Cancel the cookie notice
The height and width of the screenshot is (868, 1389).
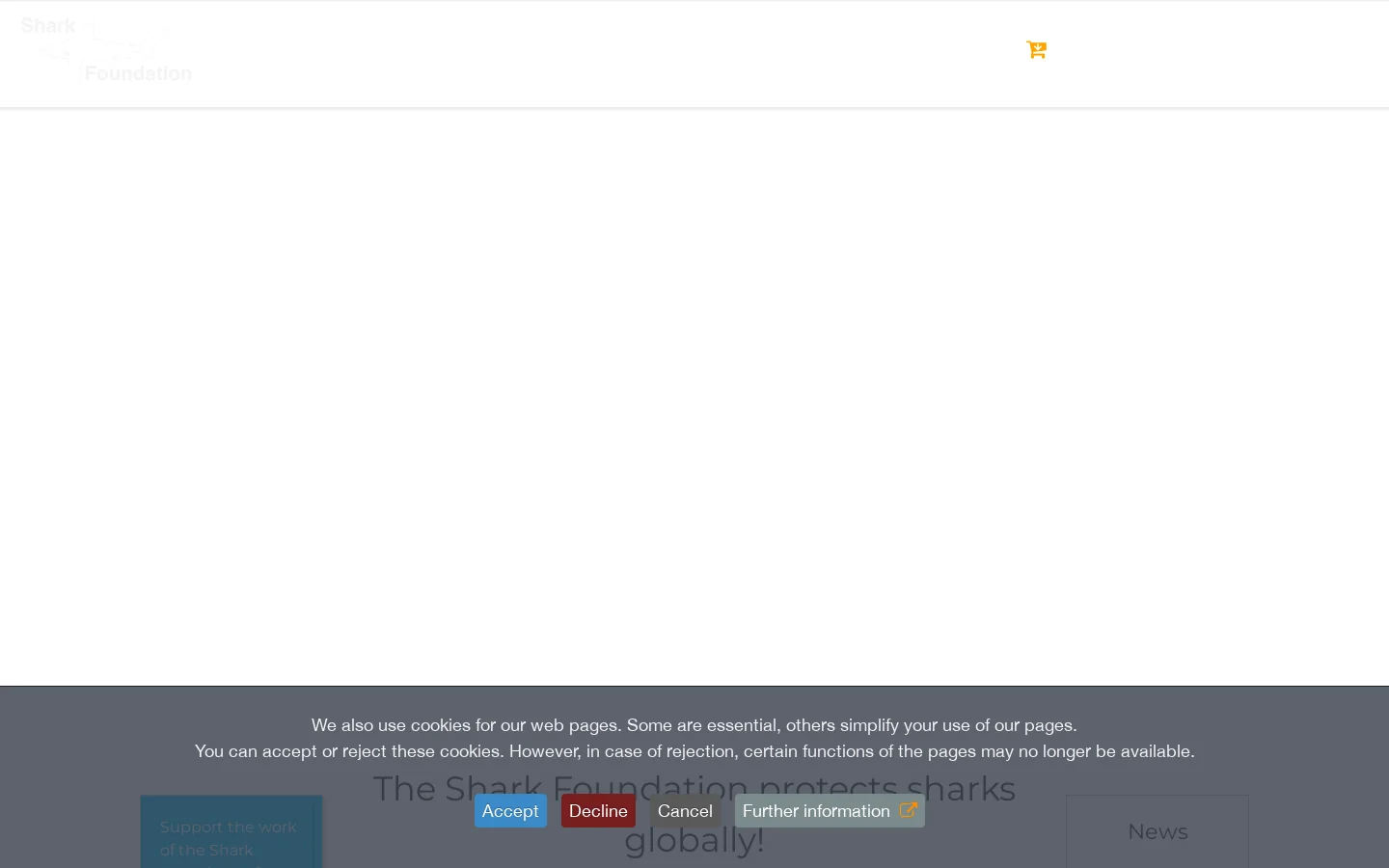(x=685, y=811)
